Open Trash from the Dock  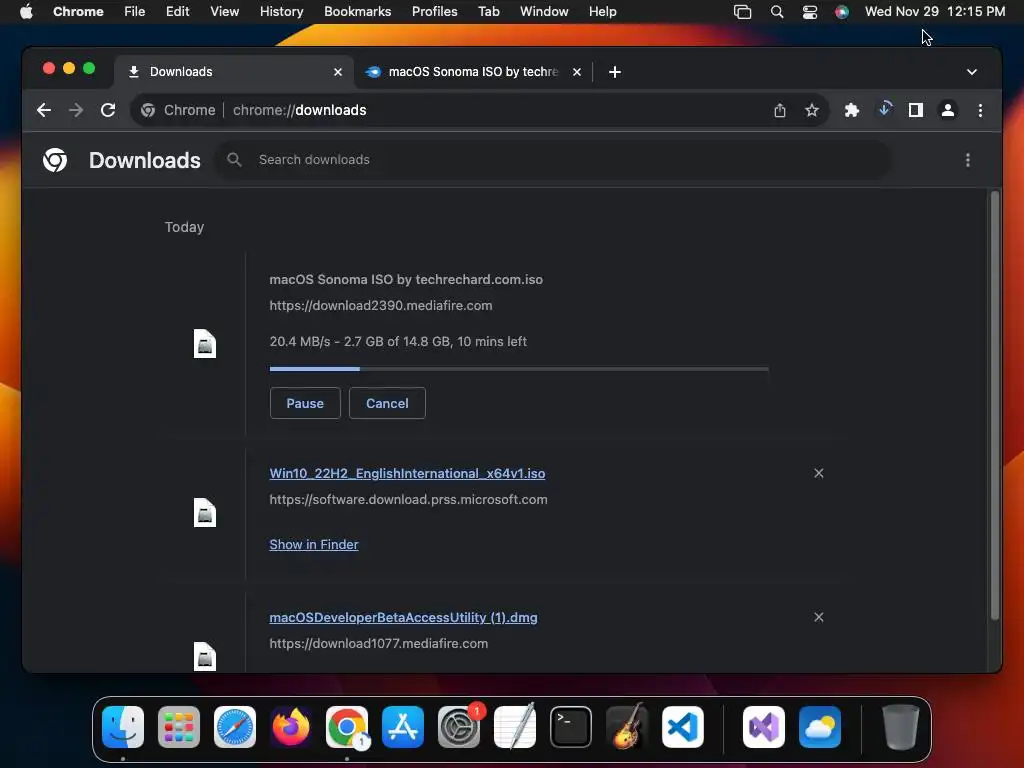pyautogui.click(x=901, y=727)
